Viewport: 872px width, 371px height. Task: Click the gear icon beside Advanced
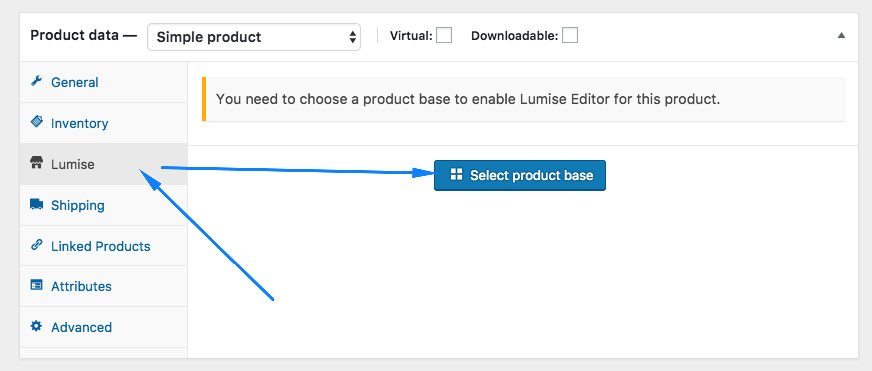36,326
